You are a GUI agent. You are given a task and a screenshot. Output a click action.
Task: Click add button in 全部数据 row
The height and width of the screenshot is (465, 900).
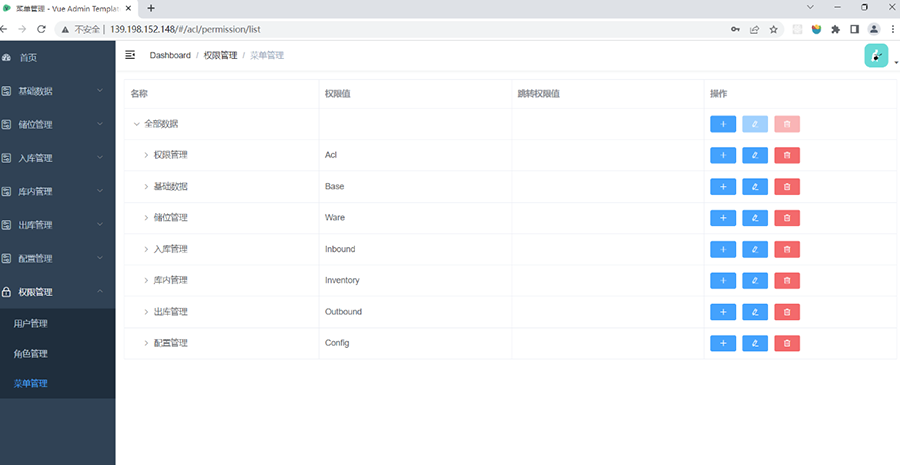tap(723, 124)
